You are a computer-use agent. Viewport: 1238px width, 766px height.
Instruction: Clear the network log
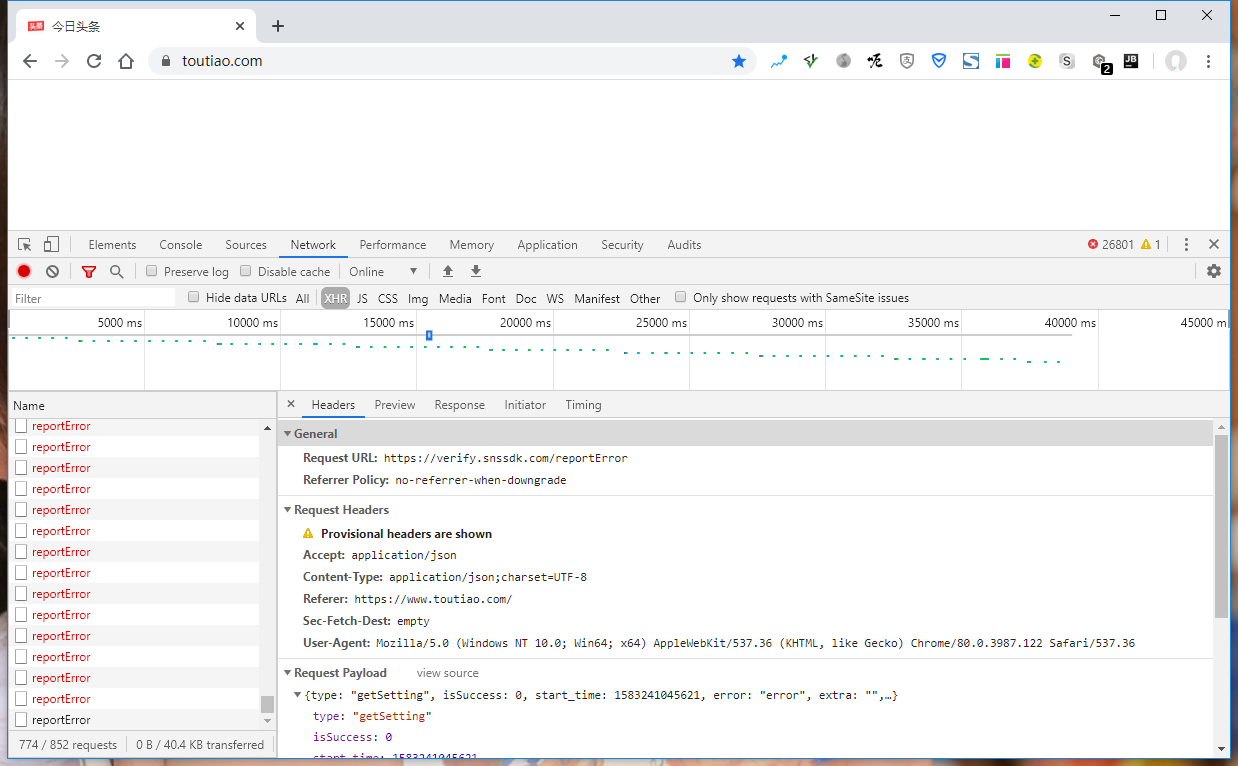[52, 271]
